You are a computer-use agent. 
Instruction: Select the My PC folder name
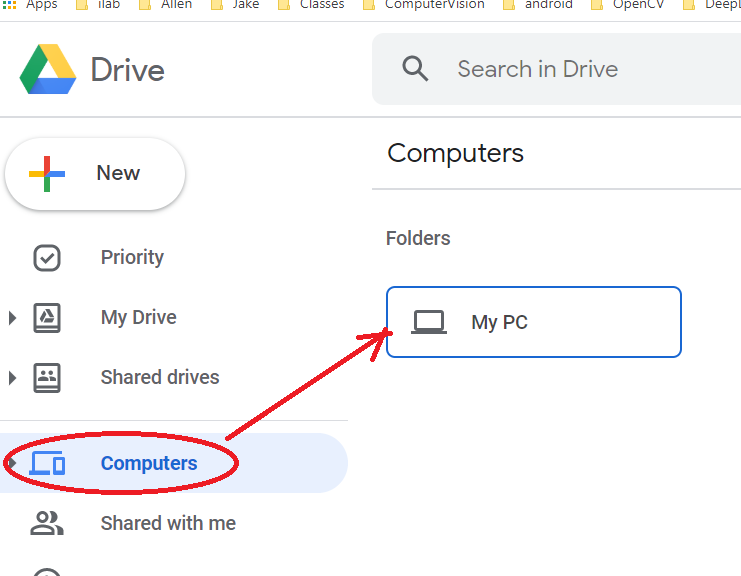click(499, 322)
